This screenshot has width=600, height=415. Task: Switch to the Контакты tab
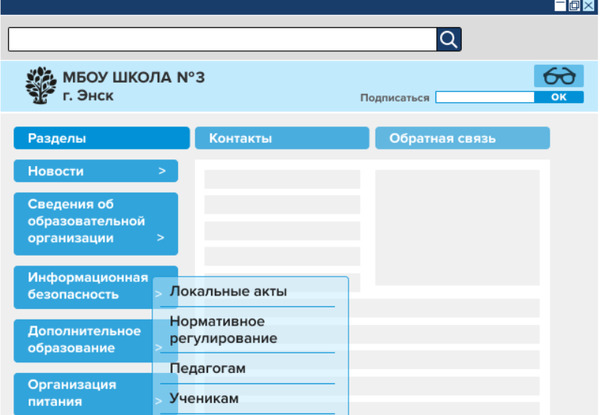point(281,139)
